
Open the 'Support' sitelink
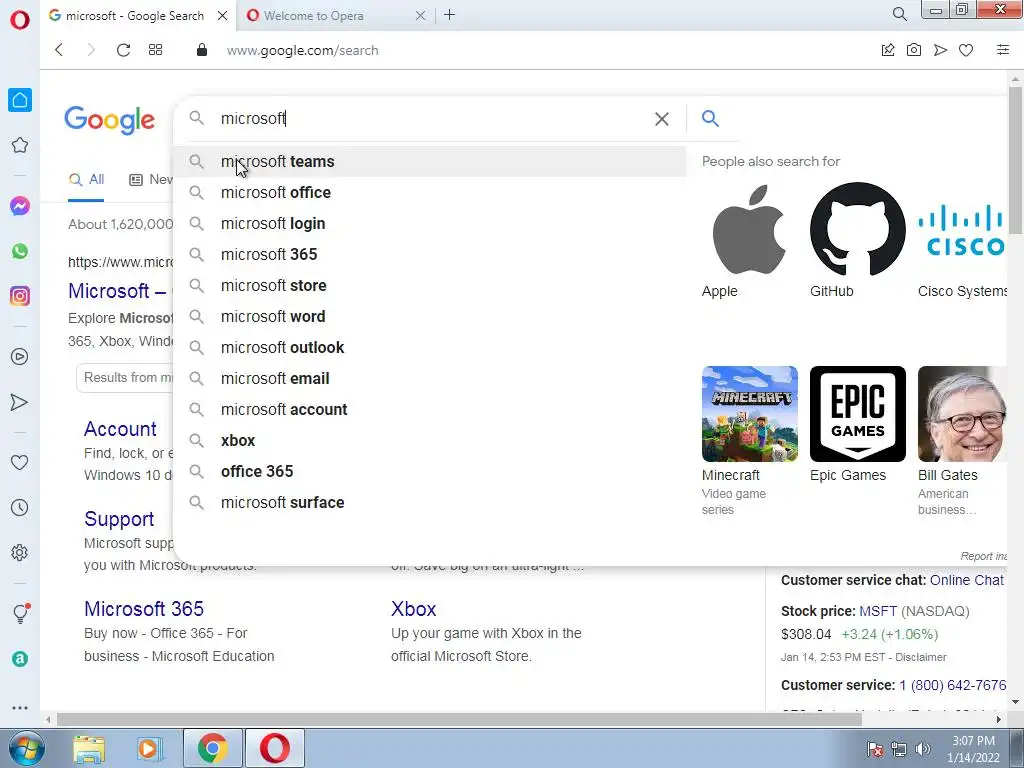point(119,519)
